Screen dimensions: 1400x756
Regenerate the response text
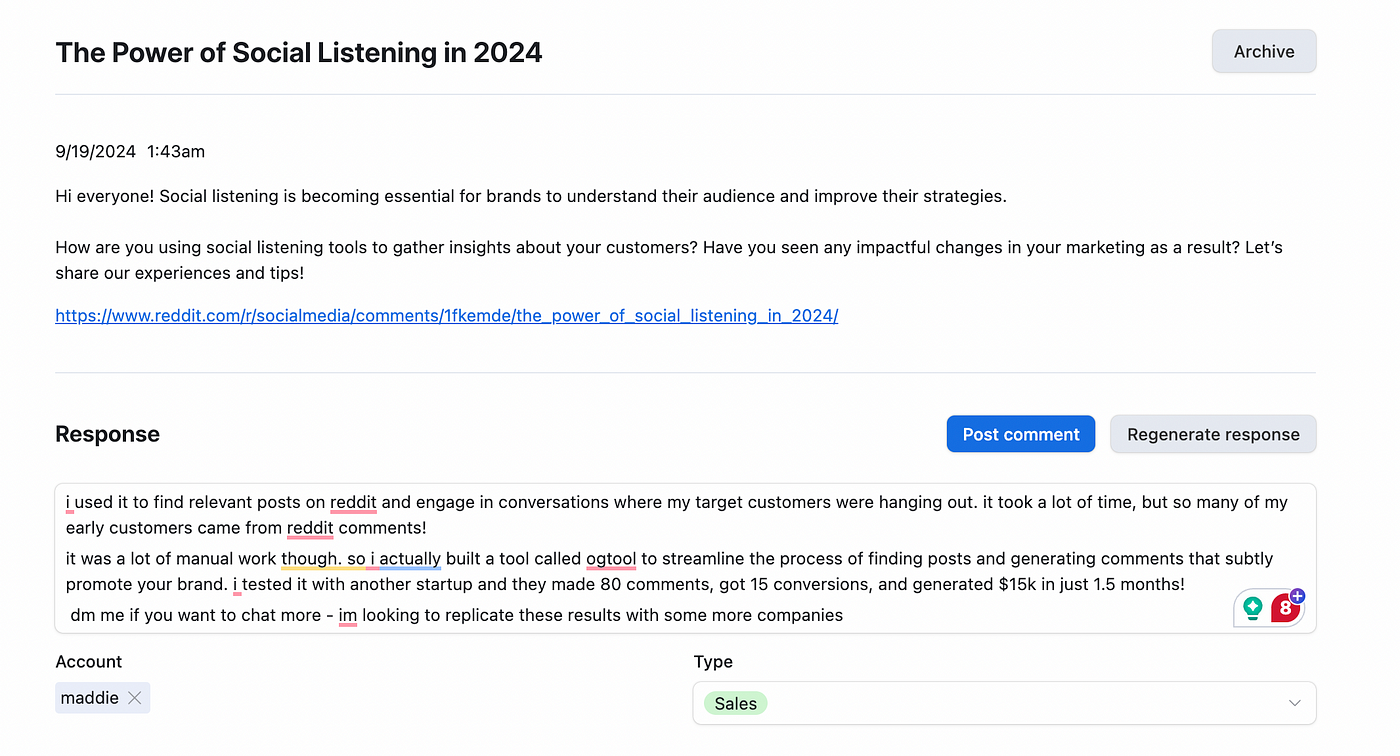[1213, 434]
